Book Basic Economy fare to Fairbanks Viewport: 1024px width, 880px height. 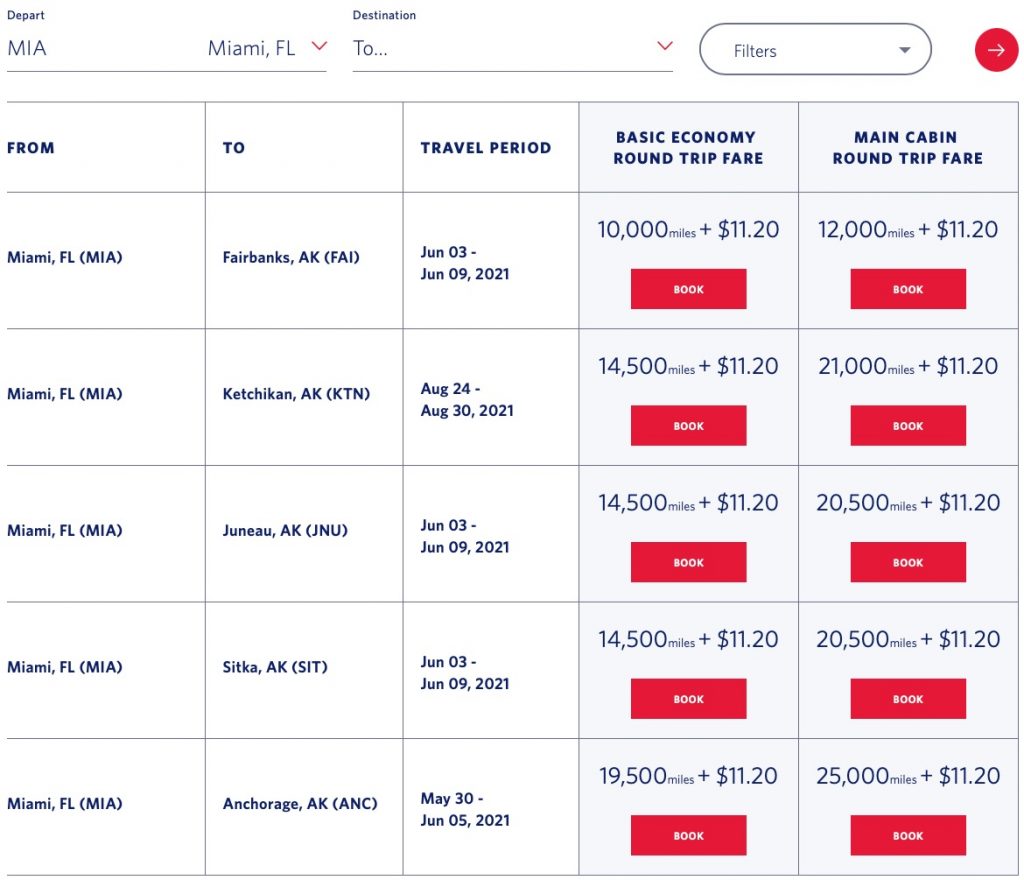pyautogui.click(x=688, y=289)
